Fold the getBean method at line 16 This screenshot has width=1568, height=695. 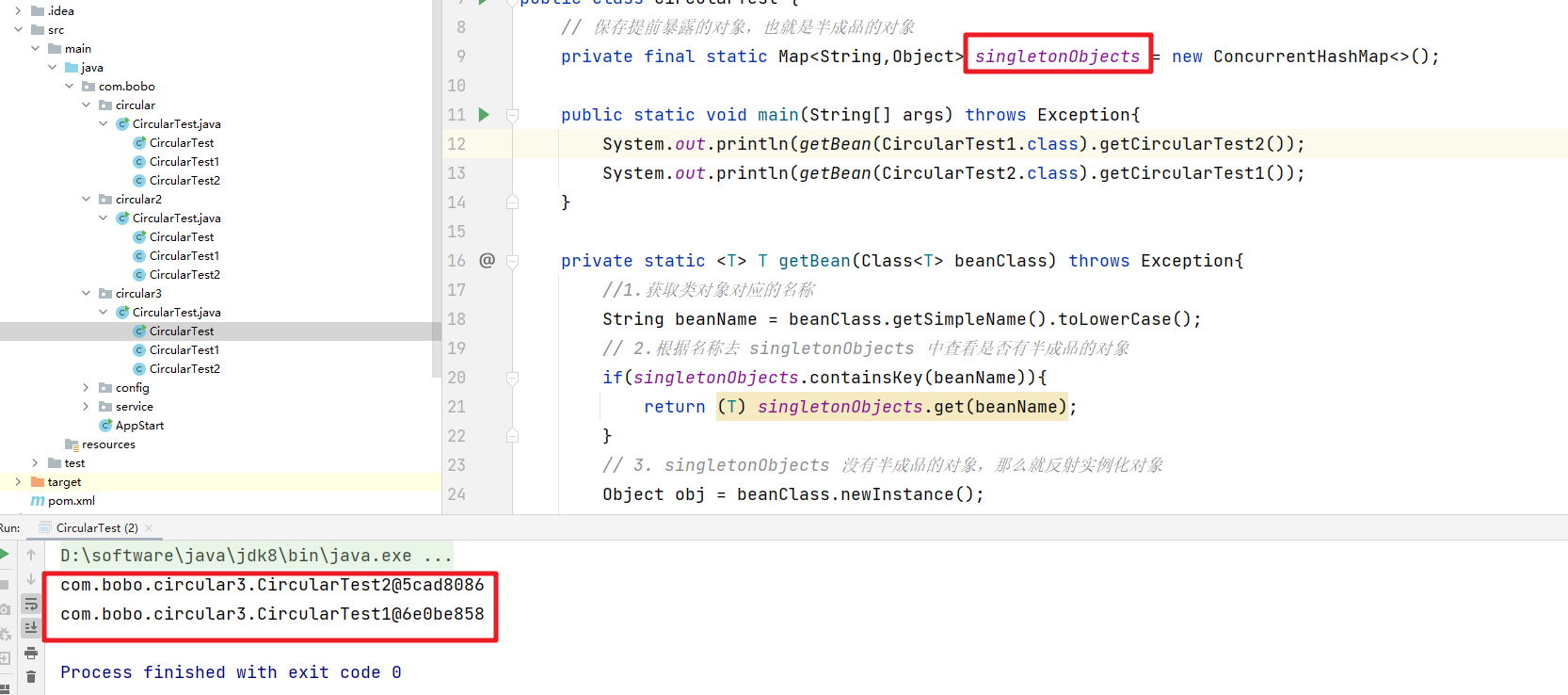click(x=512, y=261)
